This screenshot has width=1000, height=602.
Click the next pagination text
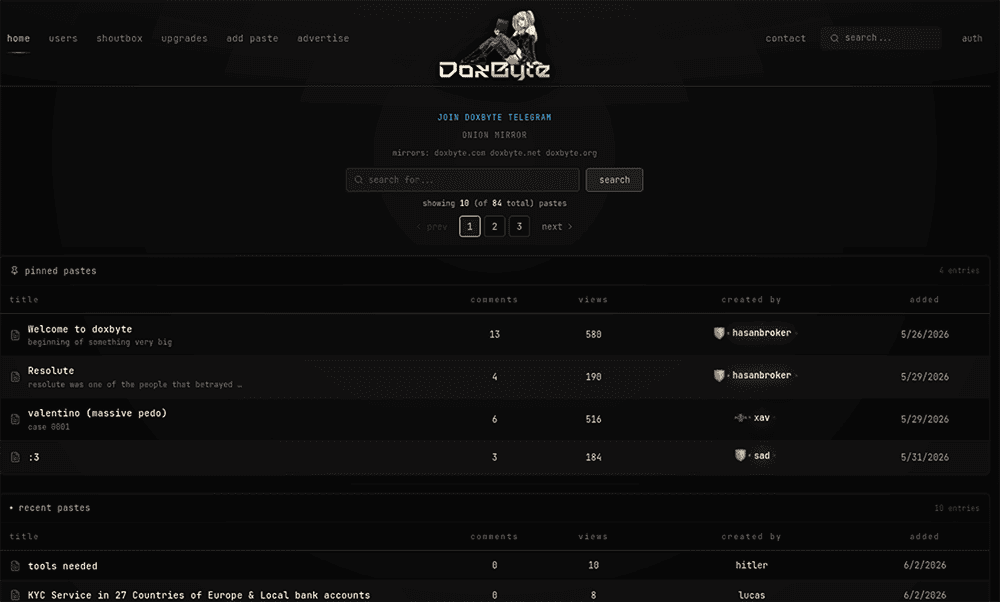point(552,226)
